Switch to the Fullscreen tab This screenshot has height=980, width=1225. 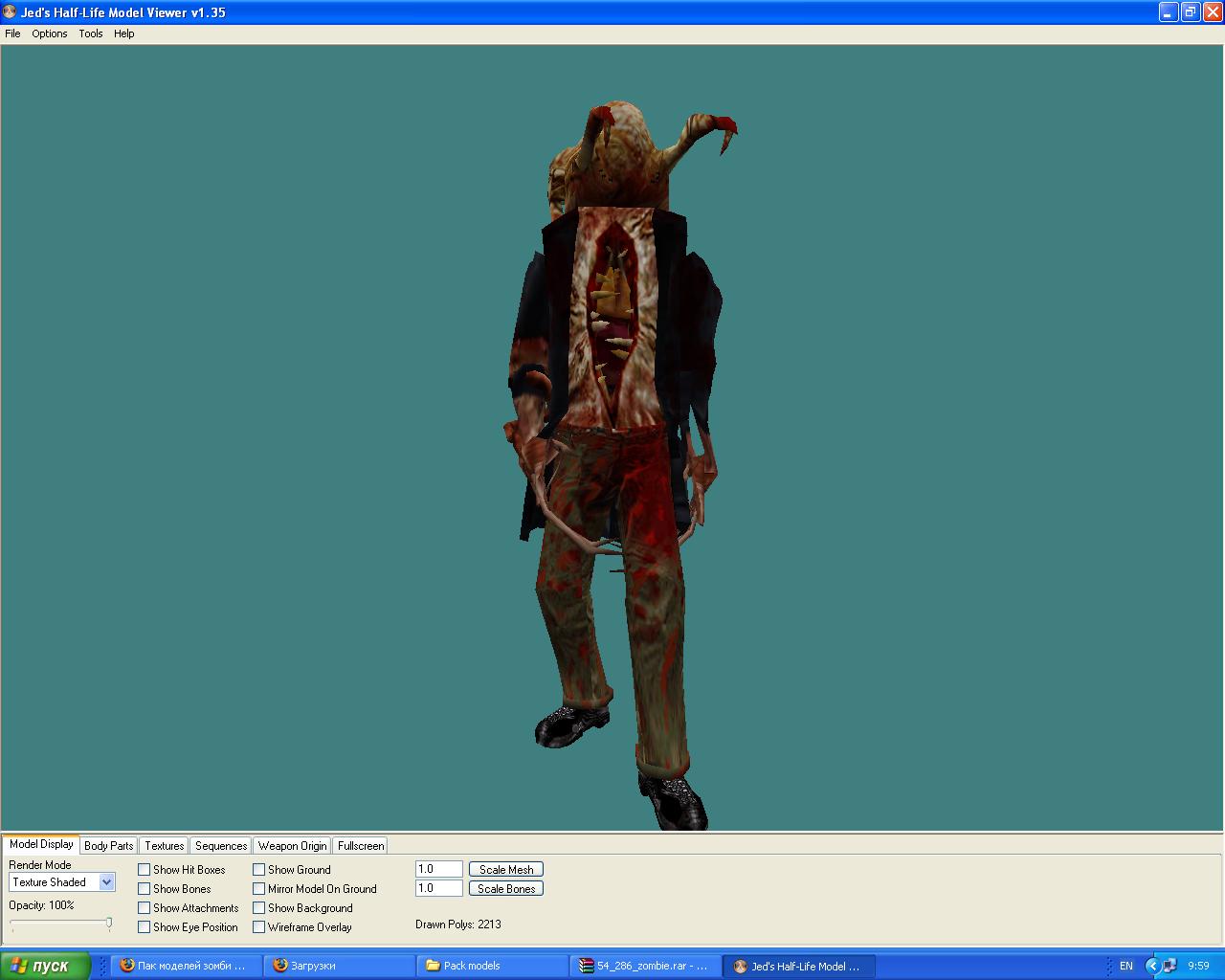click(x=361, y=846)
